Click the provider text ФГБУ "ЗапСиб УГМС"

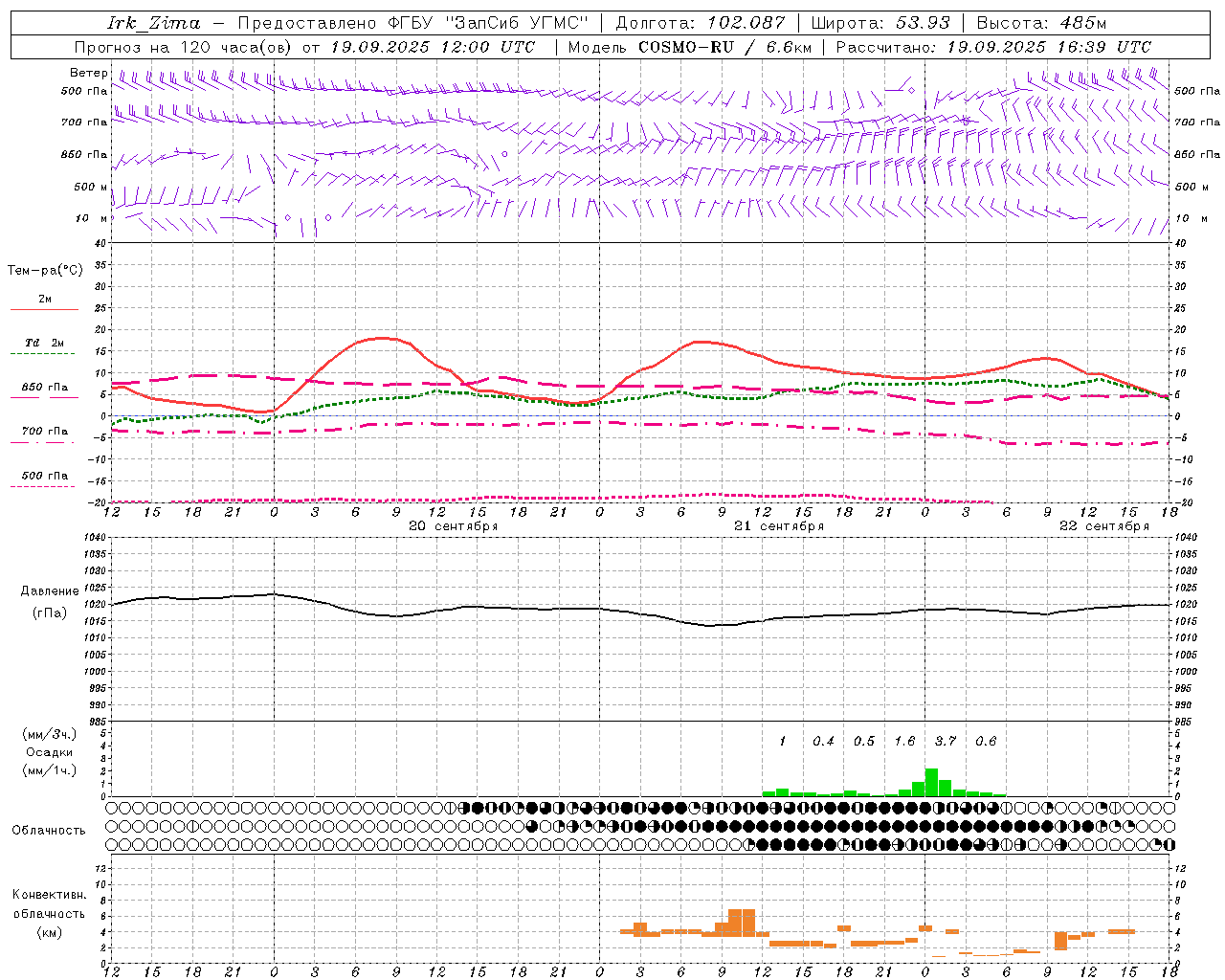(x=489, y=23)
